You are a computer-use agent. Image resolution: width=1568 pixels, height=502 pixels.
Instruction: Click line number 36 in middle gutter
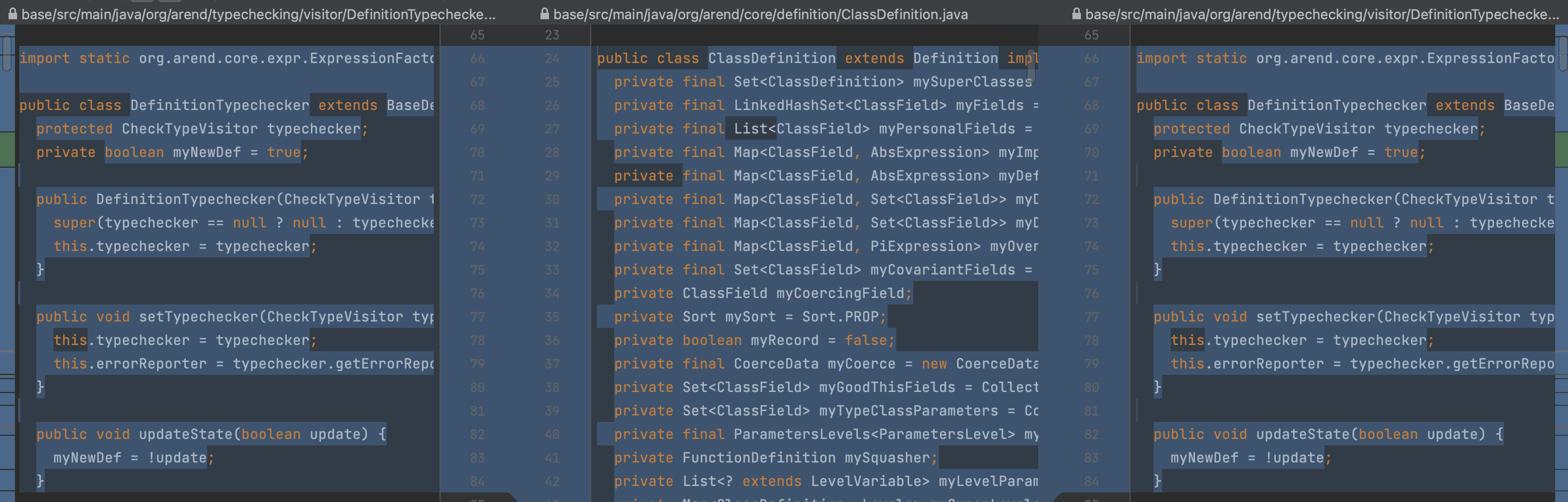(552, 340)
